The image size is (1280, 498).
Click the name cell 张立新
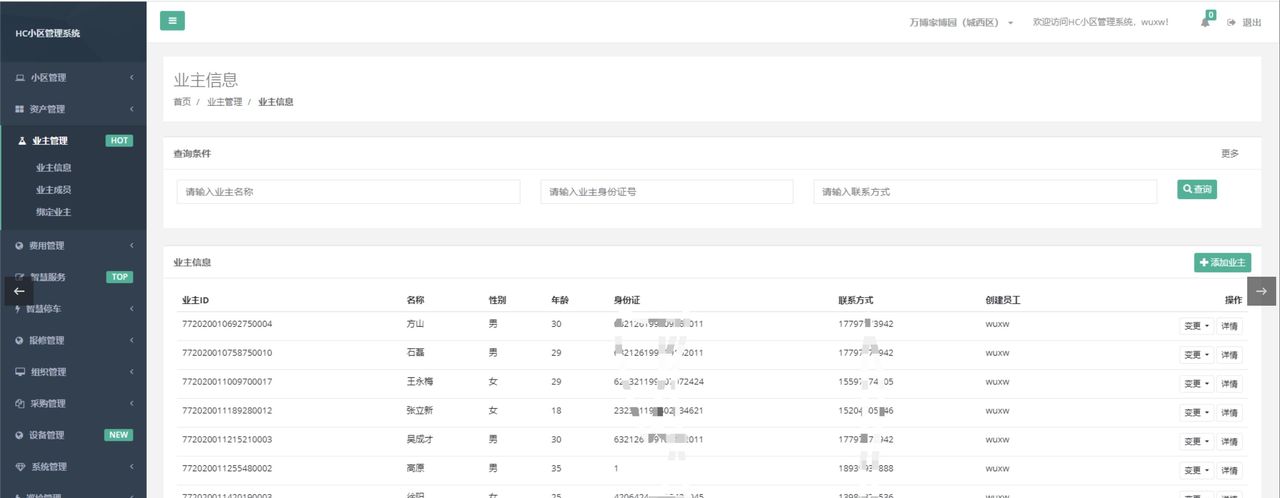pyautogui.click(x=420, y=411)
